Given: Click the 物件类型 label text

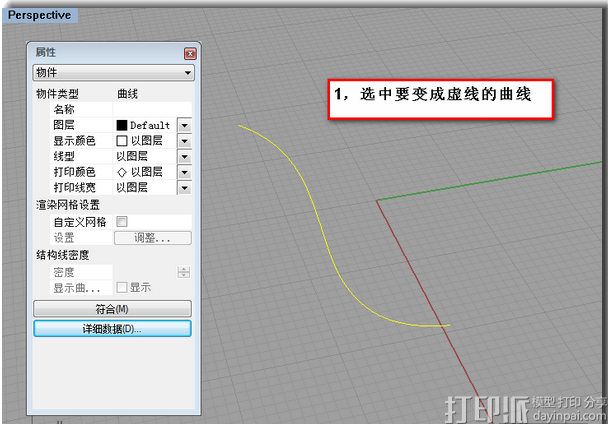Looking at the screenshot, I should pos(57,94).
